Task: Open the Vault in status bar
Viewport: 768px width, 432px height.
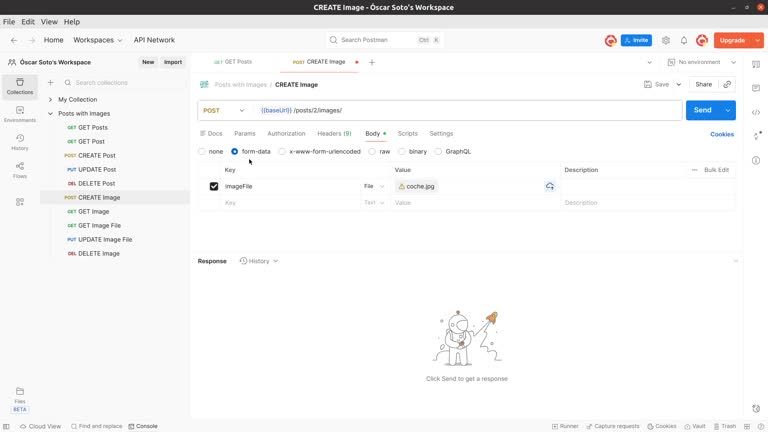Action: coord(695,426)
